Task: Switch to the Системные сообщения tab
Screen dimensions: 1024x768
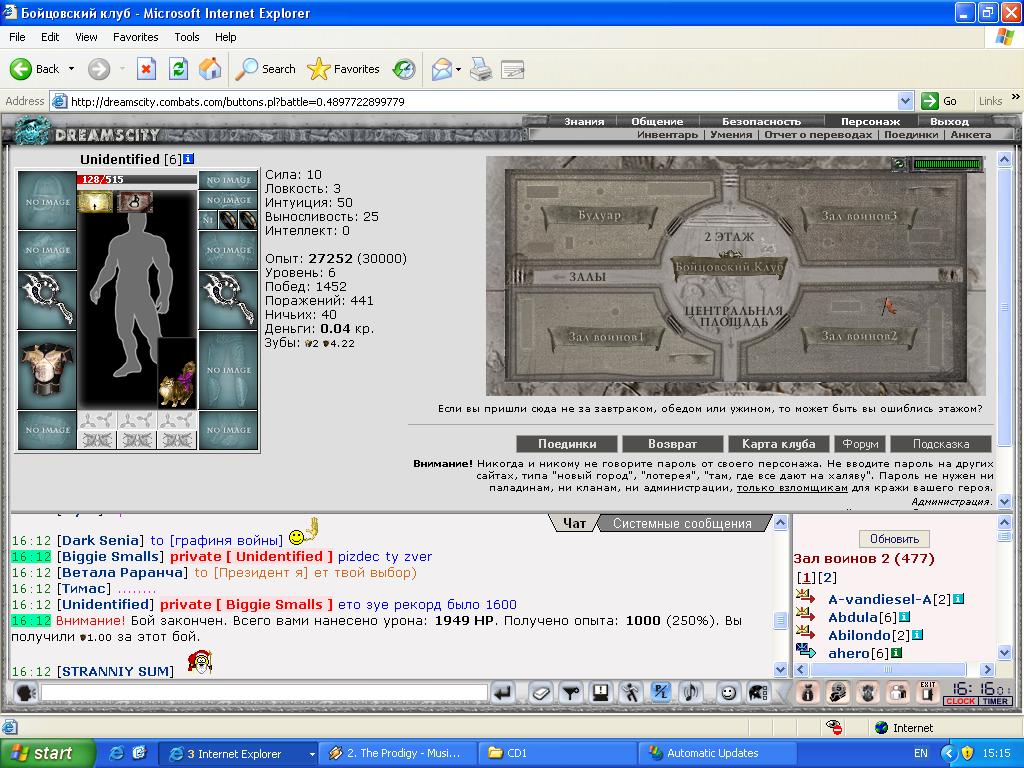Action: (682, 523)
